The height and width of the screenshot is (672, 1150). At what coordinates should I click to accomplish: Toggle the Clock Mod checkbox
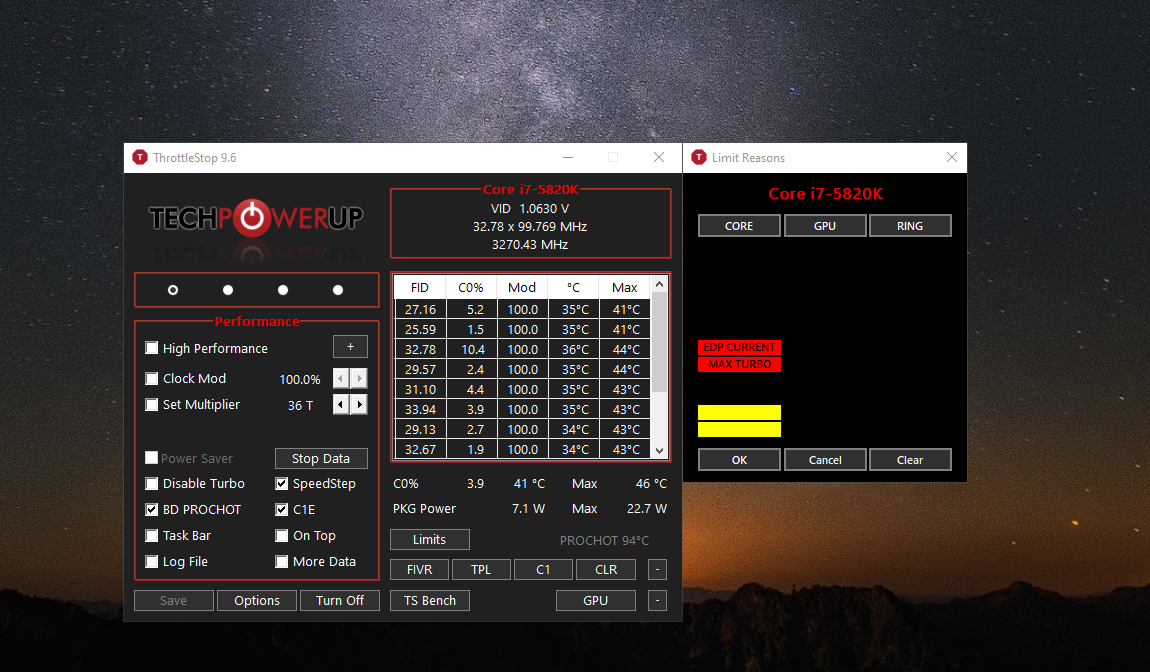152,379
